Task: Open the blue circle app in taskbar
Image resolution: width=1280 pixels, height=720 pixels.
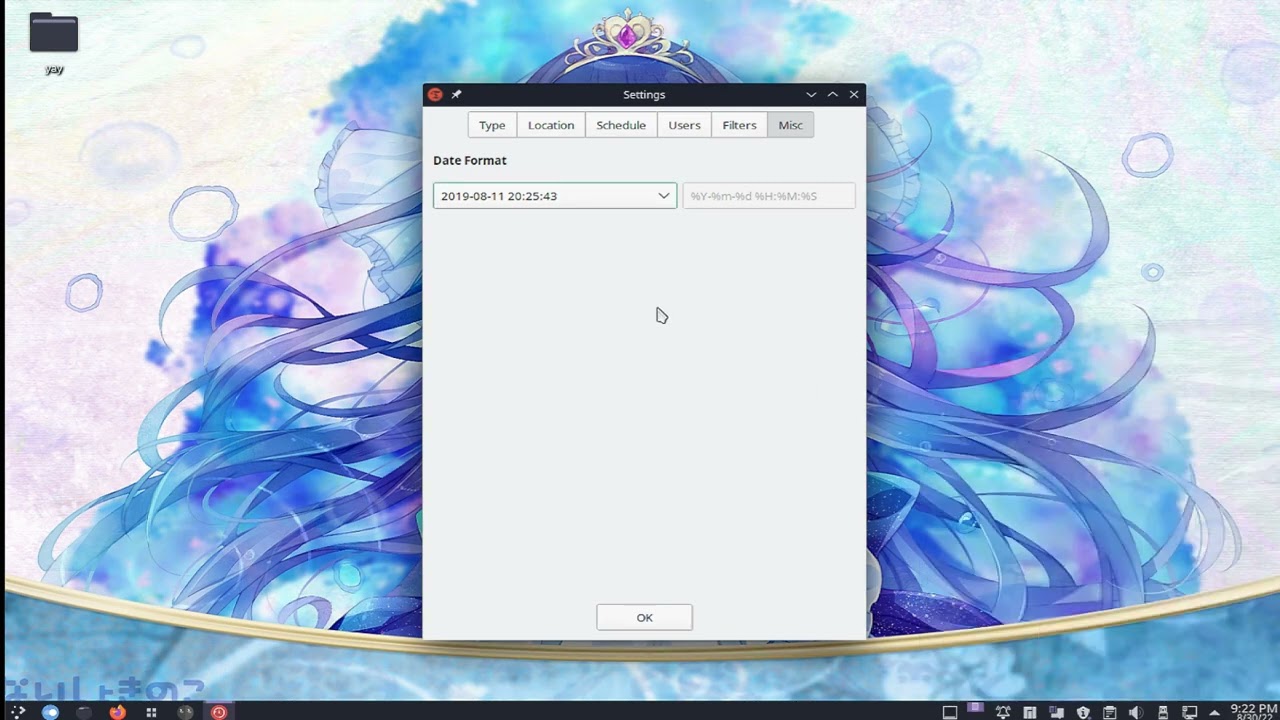Action: [50, 712]
